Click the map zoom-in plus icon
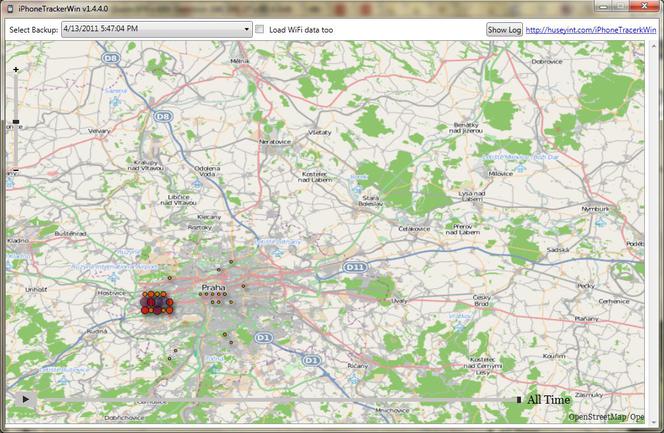Viewport: 664px width, 433px height. 16,69
